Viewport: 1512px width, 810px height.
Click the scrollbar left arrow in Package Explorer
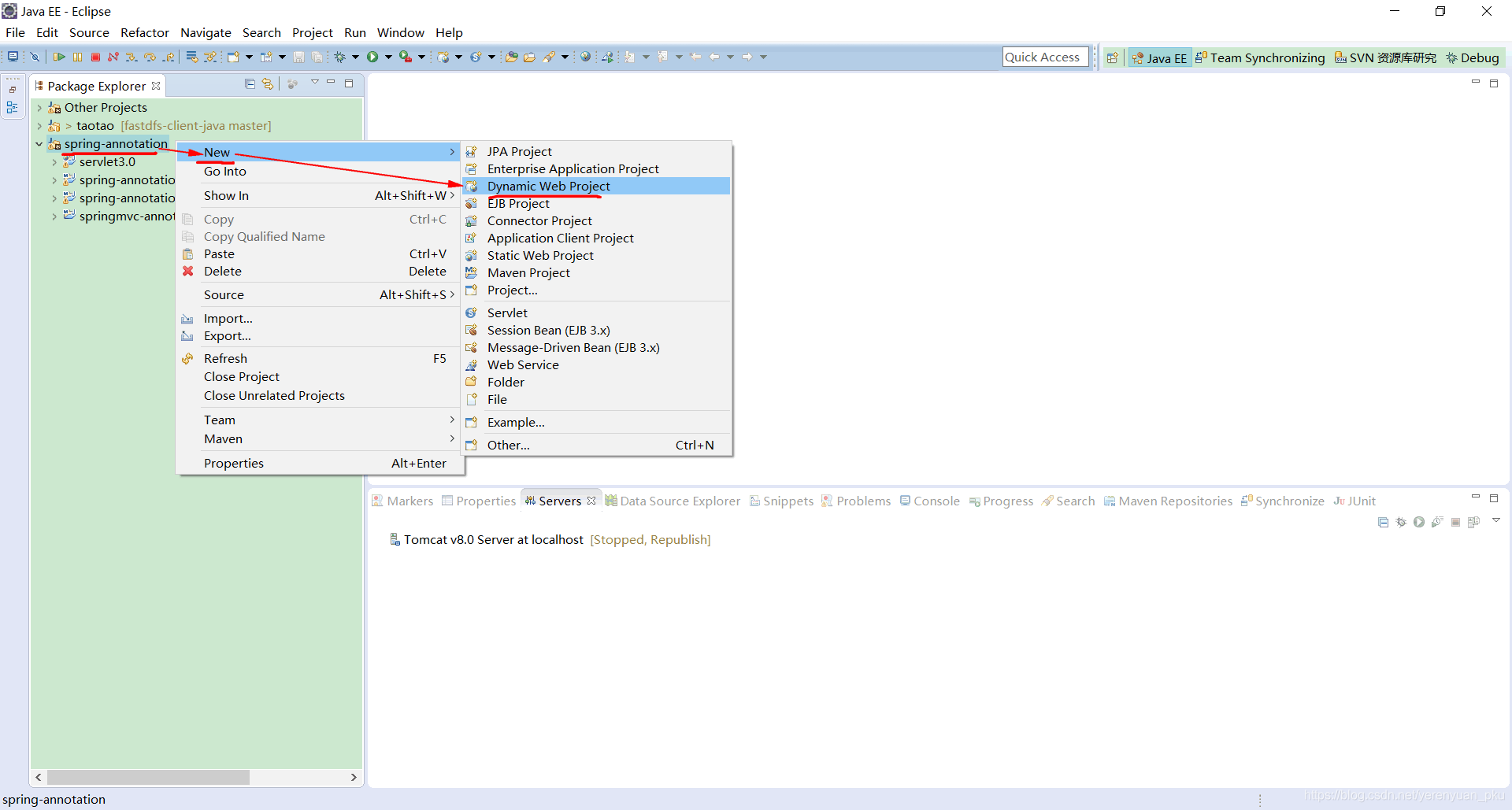tap(39, 778)
